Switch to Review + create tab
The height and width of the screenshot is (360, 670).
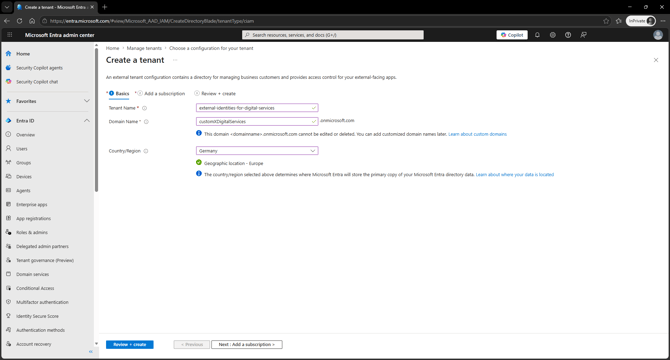tap(215, 94)
